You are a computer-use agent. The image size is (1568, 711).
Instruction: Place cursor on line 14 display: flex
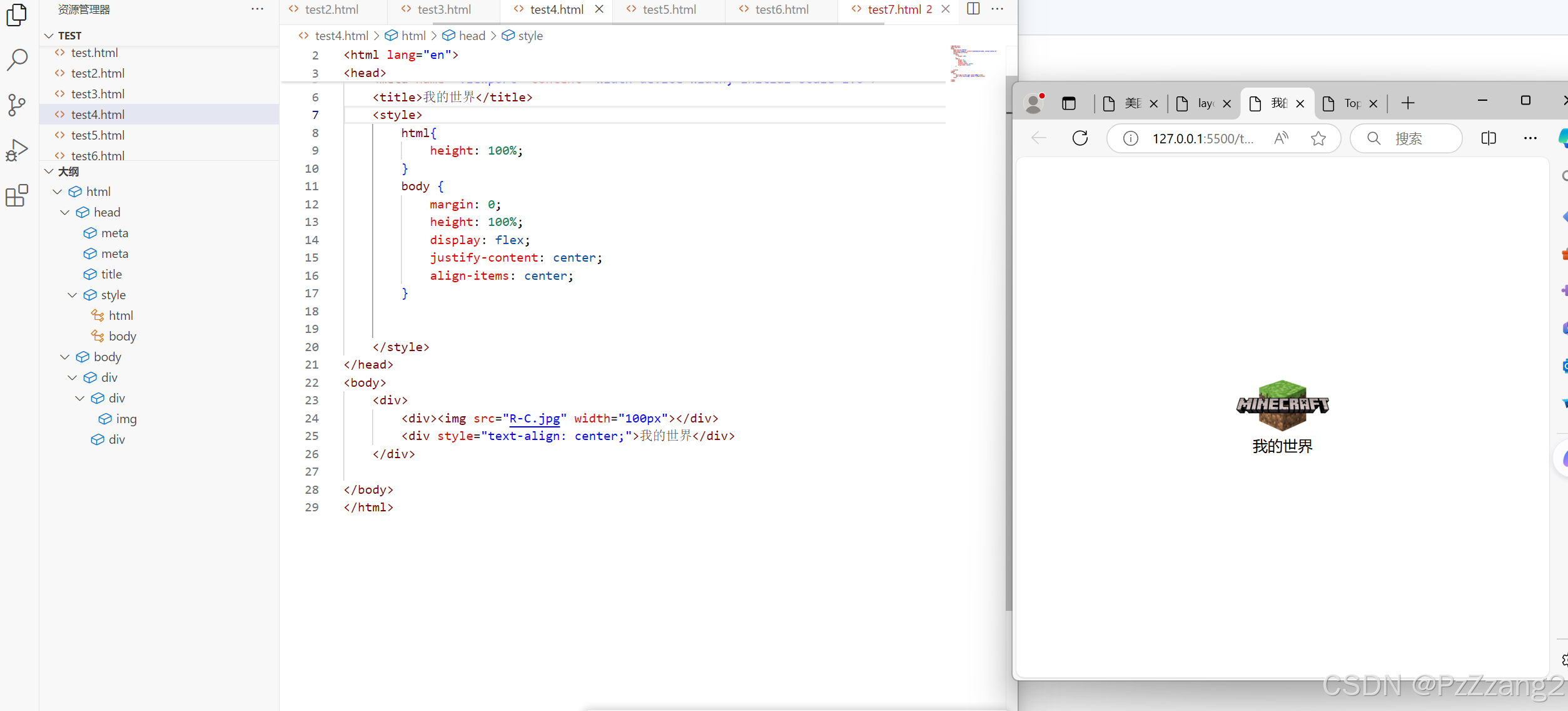pyautogui.click(x=480, y=240)
